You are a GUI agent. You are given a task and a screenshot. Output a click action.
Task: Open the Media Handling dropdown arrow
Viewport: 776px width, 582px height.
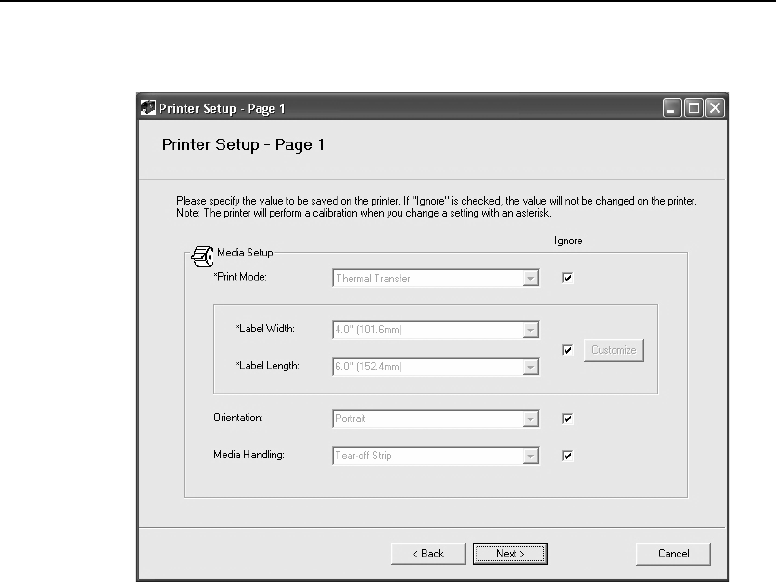point(530,456)
